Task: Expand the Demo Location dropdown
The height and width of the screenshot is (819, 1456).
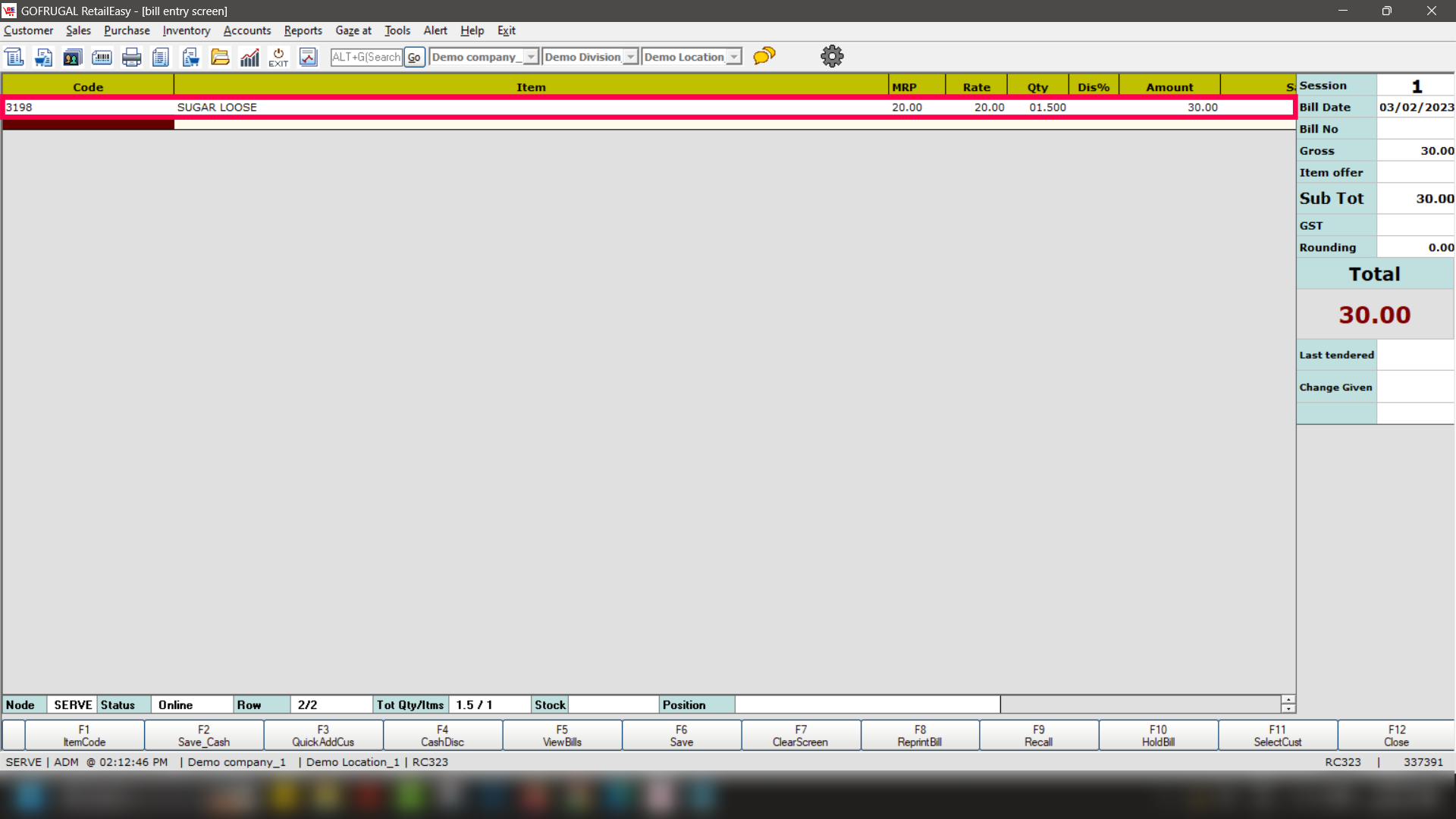Action: pos(733,57)
